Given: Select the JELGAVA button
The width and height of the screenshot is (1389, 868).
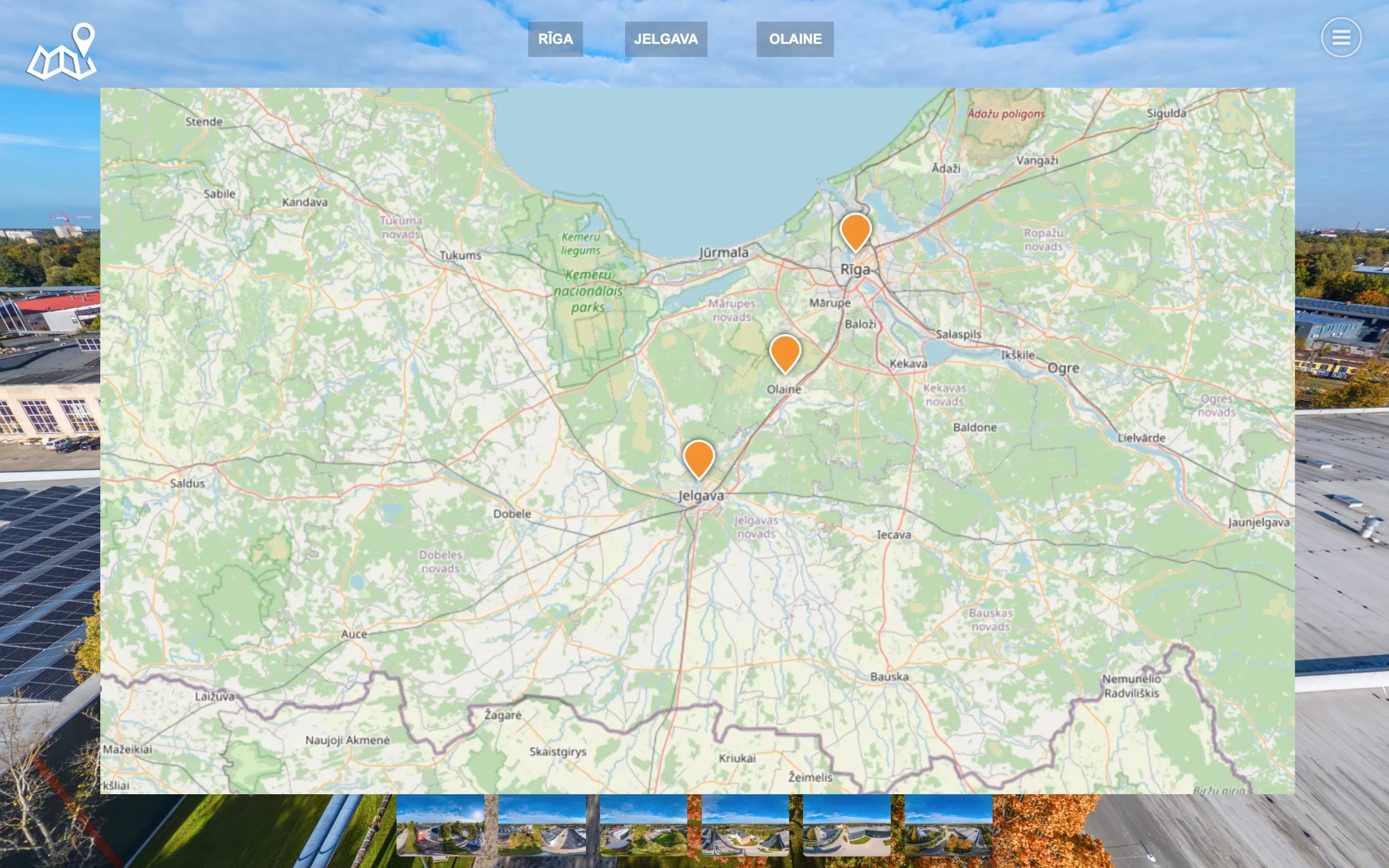Looking at the screenshot, I should click(666, 39).
